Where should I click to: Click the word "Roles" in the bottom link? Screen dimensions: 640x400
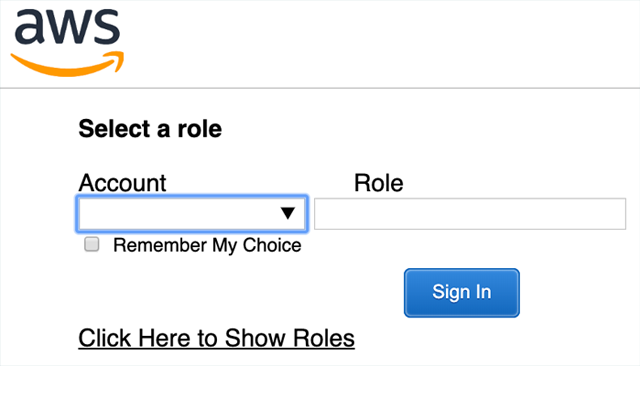[x=323, y=338]
